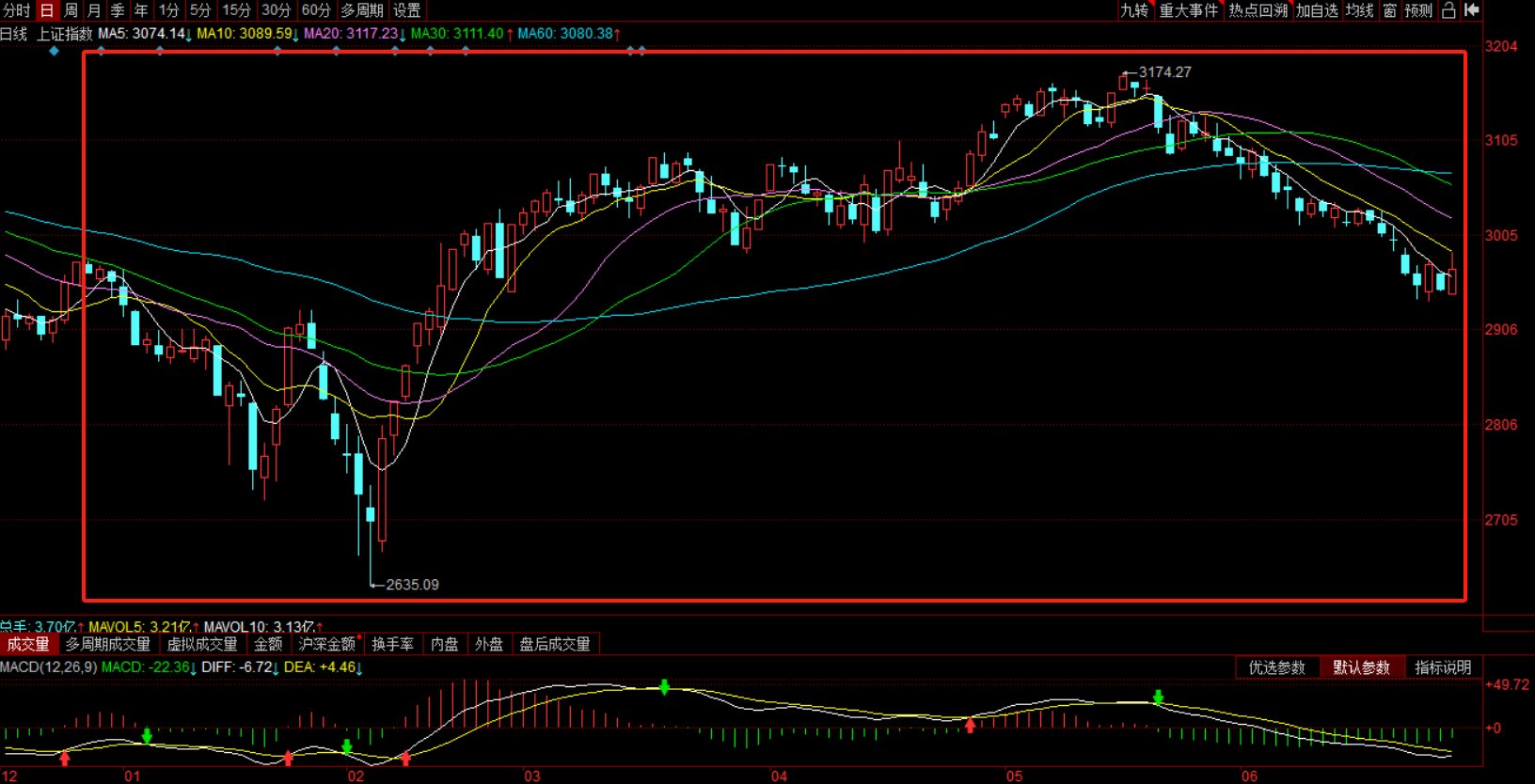Click the green MACD arrow just before 02
Viewport: 1535px width, 784px height.
pos(346,747)
